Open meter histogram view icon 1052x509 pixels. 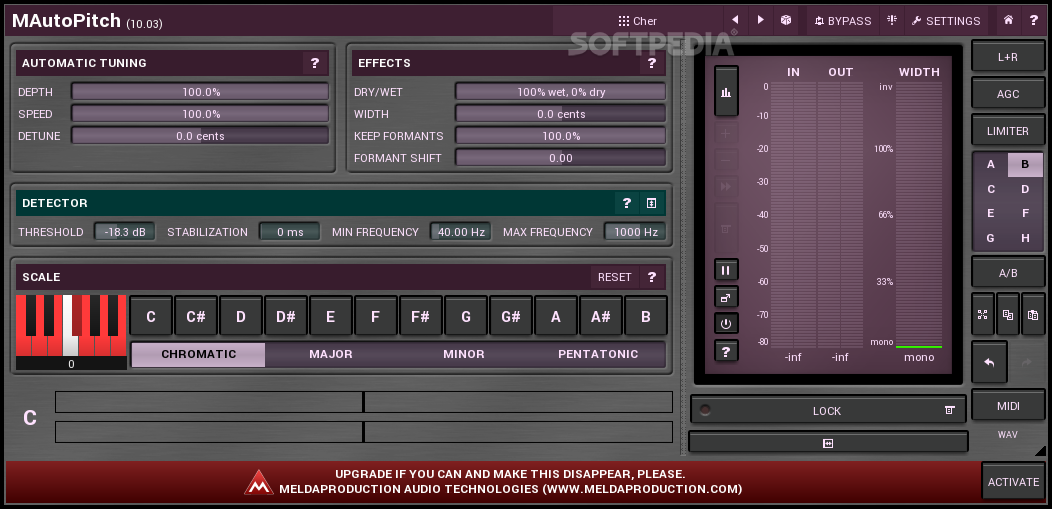coord(726,93)
